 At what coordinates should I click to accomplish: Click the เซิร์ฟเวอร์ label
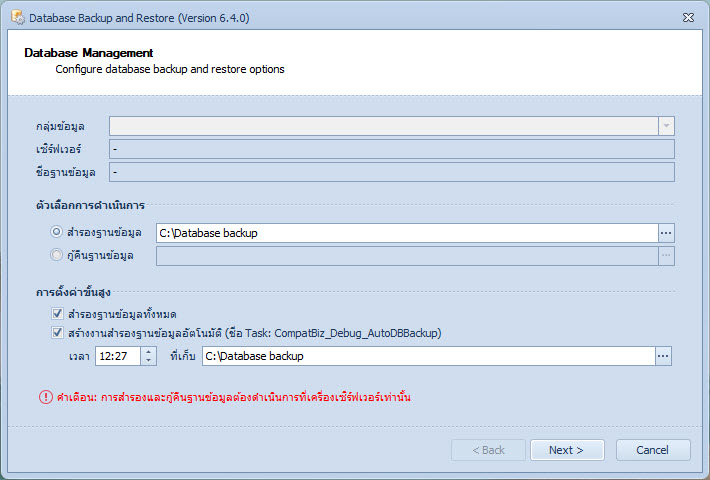pos(59,149)
